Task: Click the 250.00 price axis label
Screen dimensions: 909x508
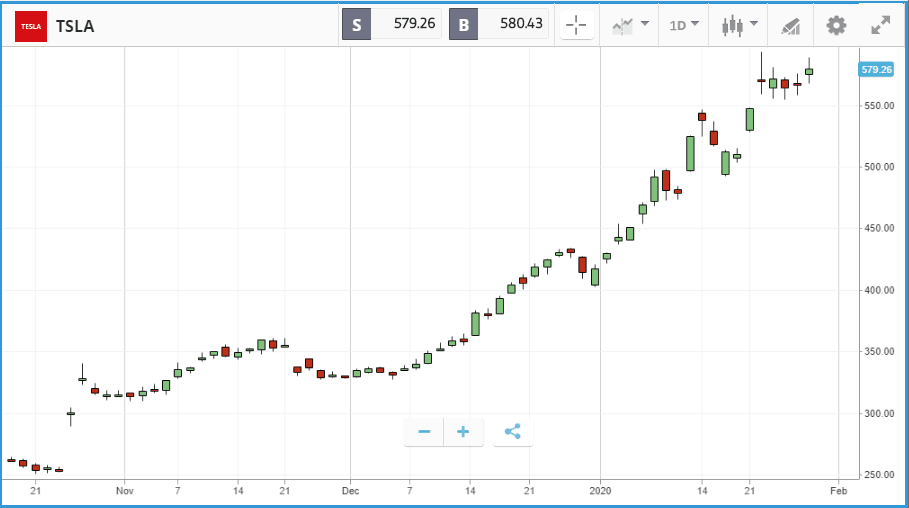Action: click(x=879, y=474)
